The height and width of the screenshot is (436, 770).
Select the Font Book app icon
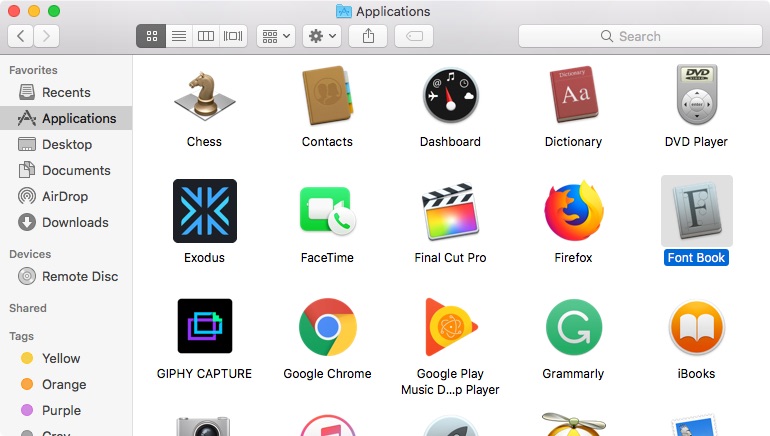(x=697, y=211)
